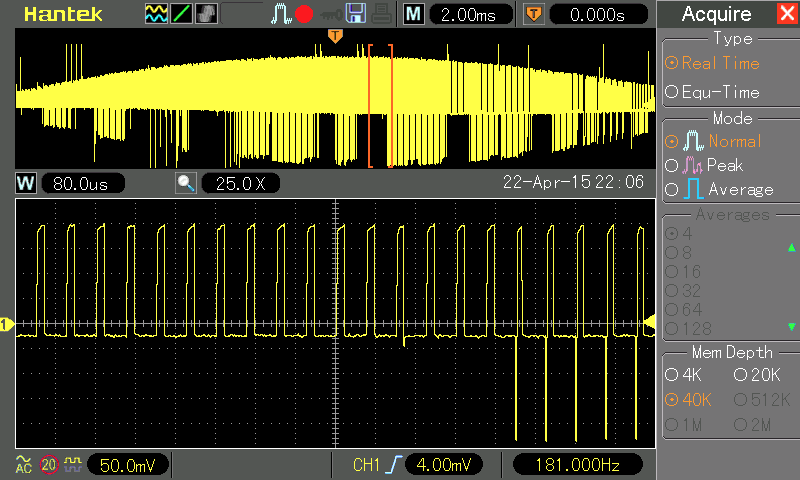Click the magnifier zoom icon
This screenshot has height=480, width=800.
coord(186,183)
